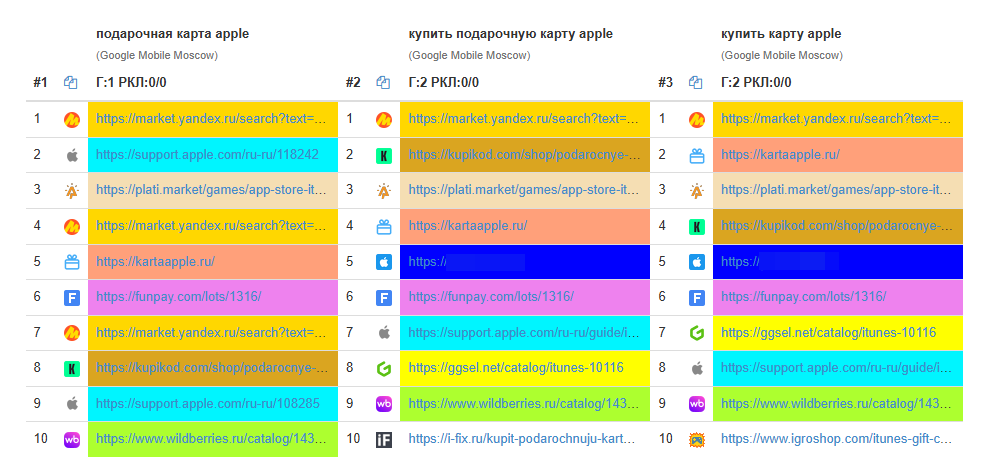Click FunPay favicon in column #1 row 6
This screenshot has height=471, width=1004.
(72, 298)
